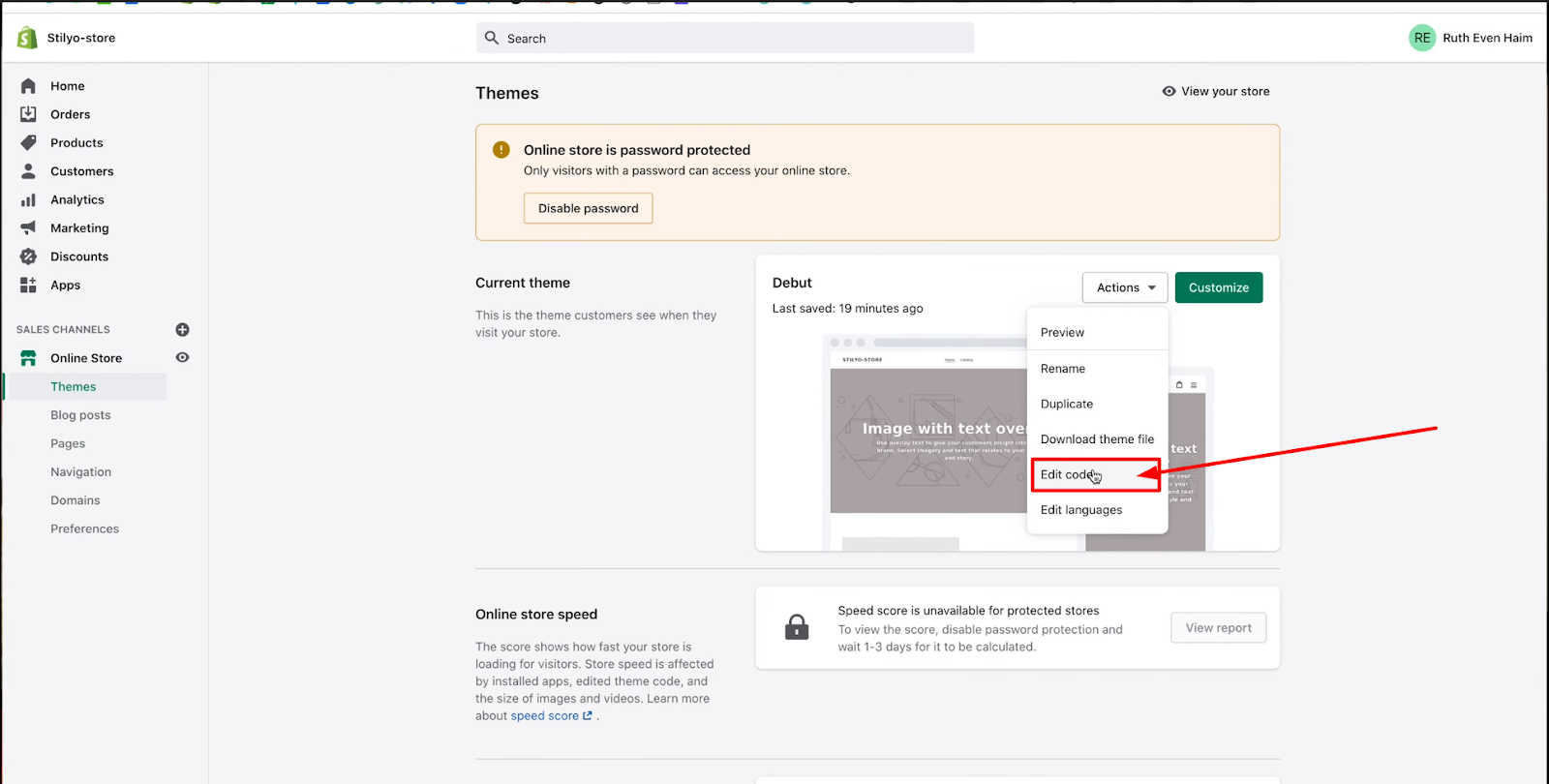Click the Themes page title
The width and height of the screenshot is (1549, 784).
click(507, 93)
